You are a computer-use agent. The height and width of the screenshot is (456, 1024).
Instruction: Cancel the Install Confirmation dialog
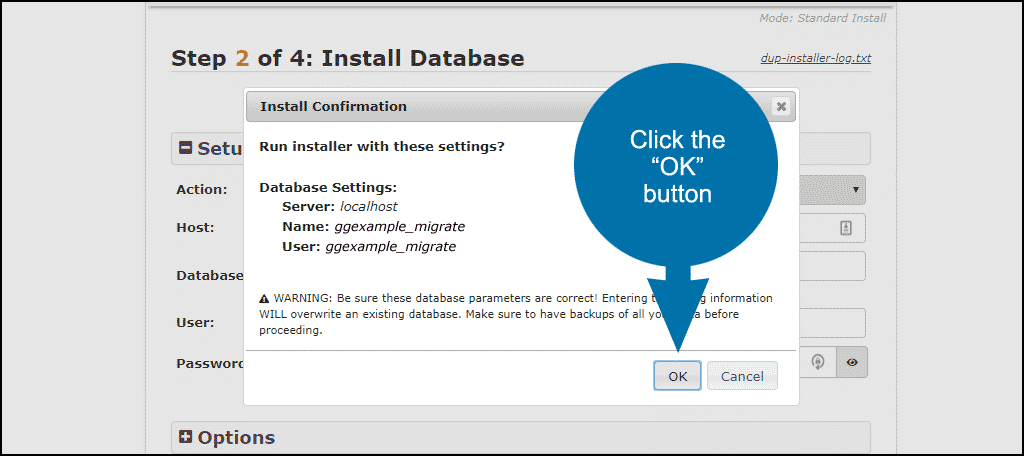click(x=742, y=376)
